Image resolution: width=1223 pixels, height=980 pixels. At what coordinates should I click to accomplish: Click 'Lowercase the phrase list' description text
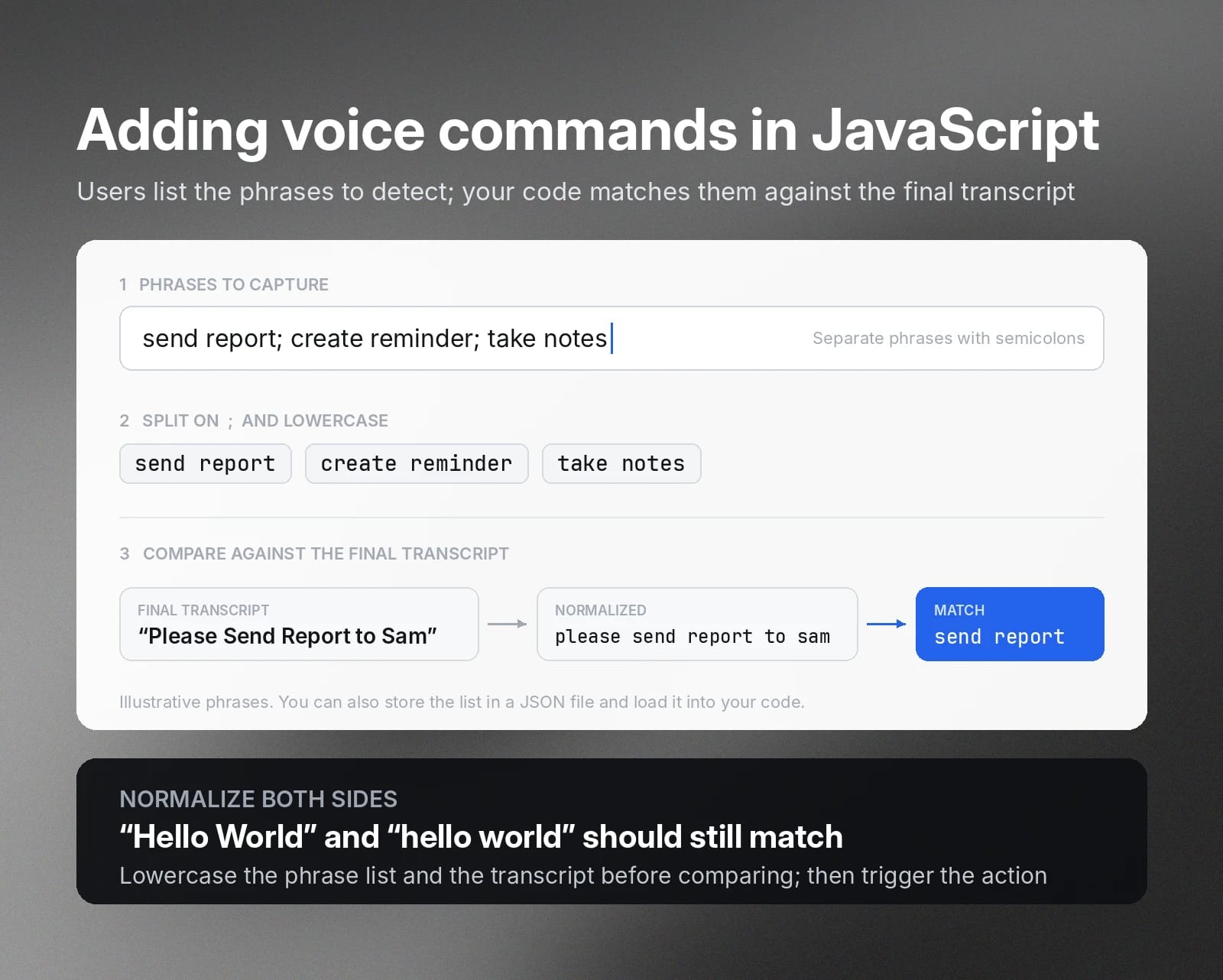583,875
